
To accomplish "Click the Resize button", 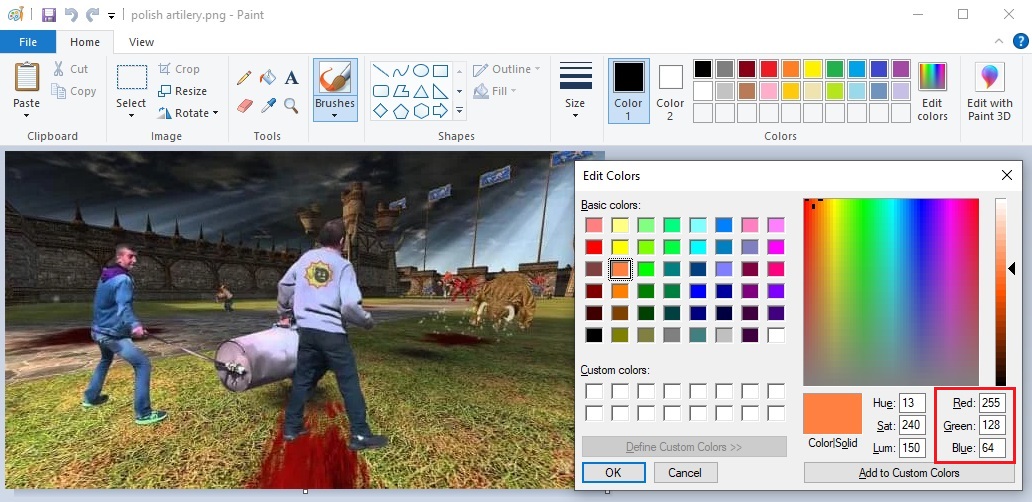I will coord(182,91).
